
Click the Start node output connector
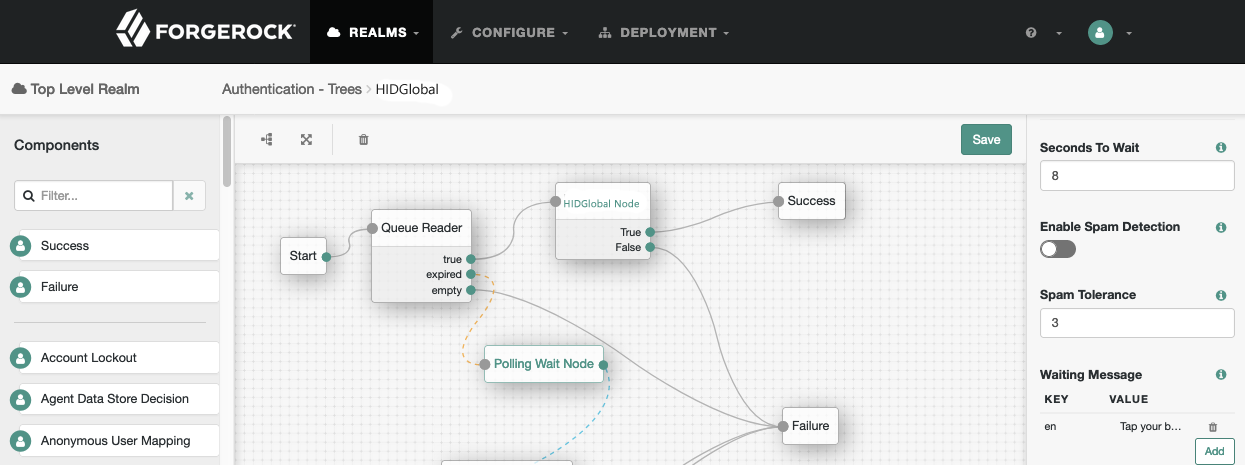[x=327, y=256]
